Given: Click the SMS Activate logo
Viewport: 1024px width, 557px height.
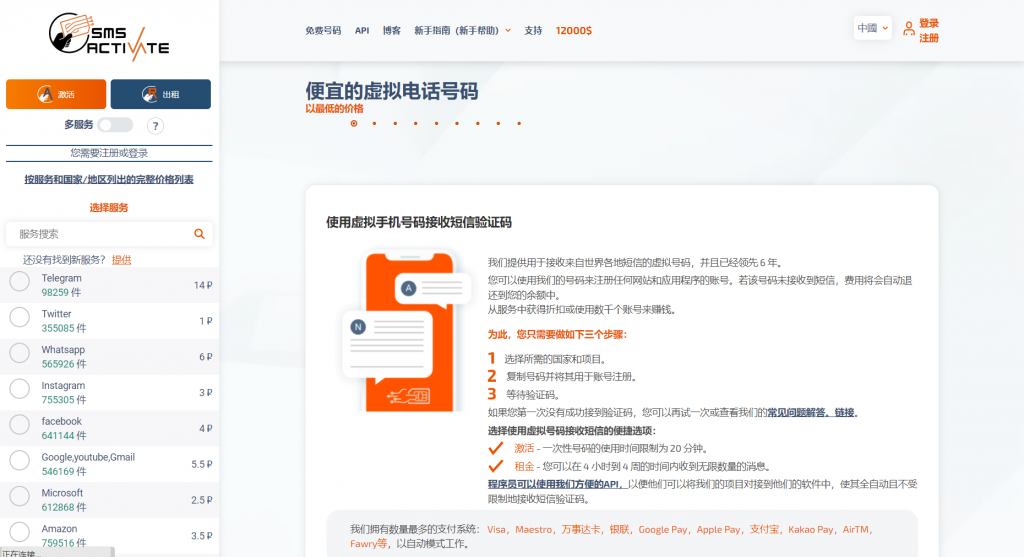Looking at the screenshot, I should point(109,37).
